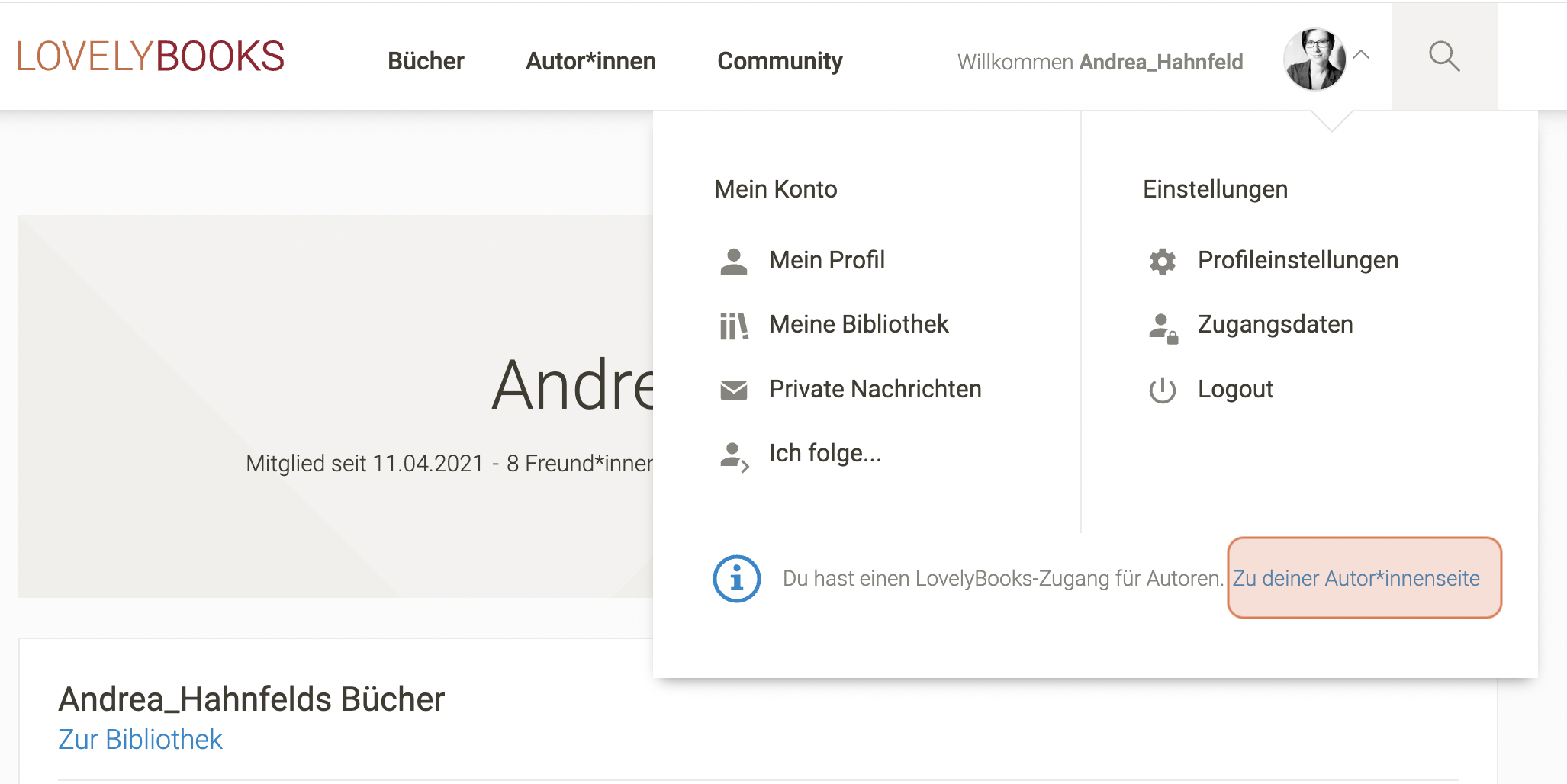
Task: Open Ich folge... list
Action: [x=825, y=453]
